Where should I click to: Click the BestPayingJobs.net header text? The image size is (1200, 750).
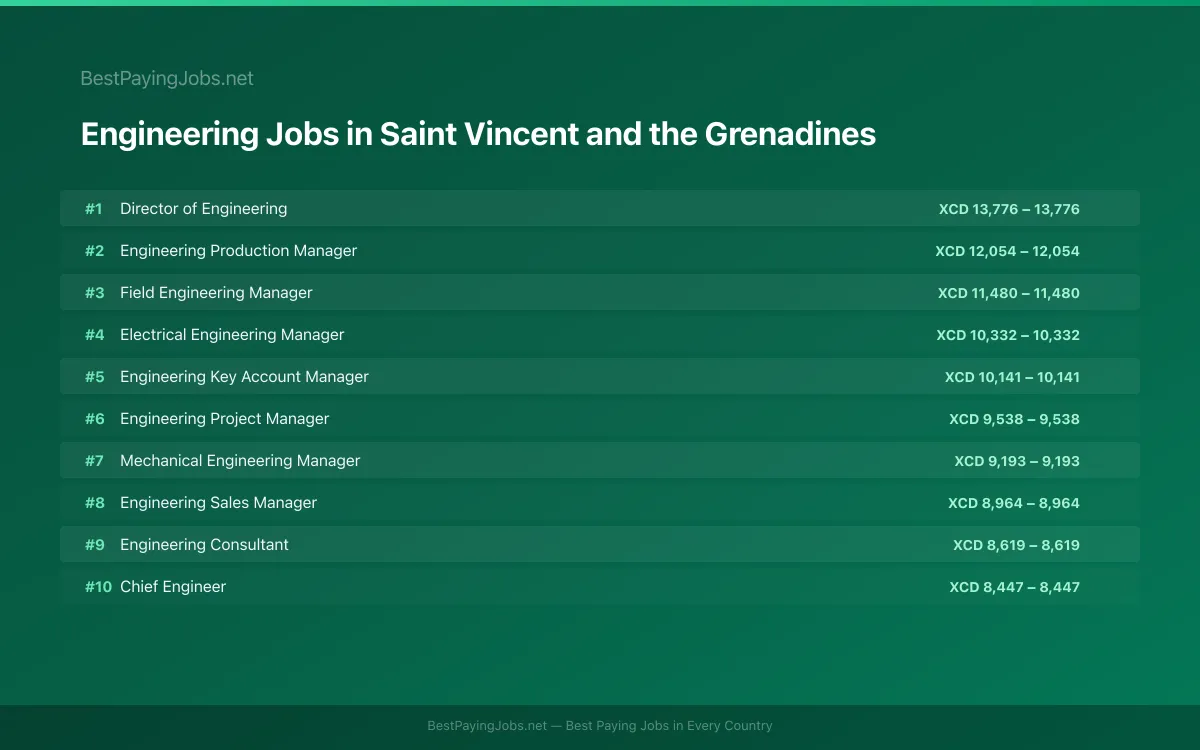coord(167,78)
